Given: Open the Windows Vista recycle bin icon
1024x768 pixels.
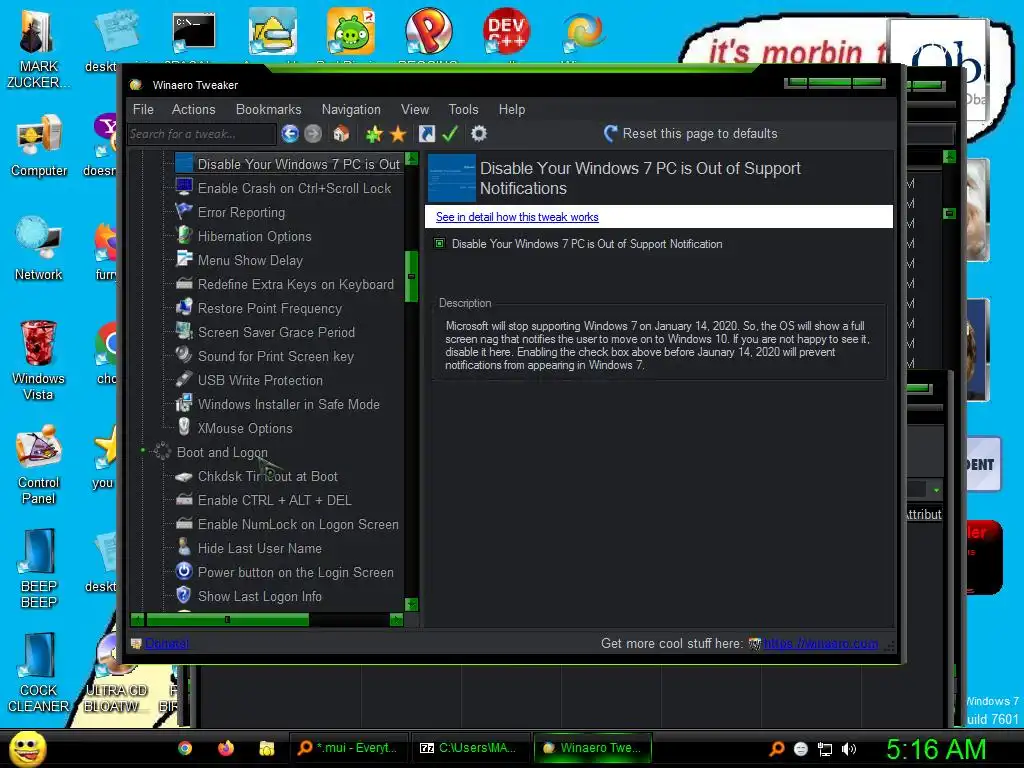Looking at the screenshot, I should click(39, 360).
